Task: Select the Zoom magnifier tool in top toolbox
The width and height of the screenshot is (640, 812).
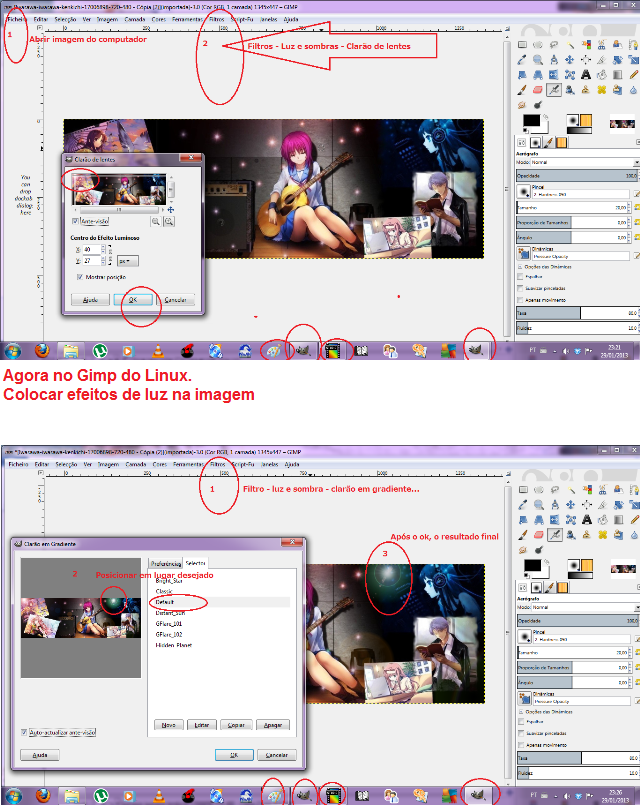Action: click(538, 60)
